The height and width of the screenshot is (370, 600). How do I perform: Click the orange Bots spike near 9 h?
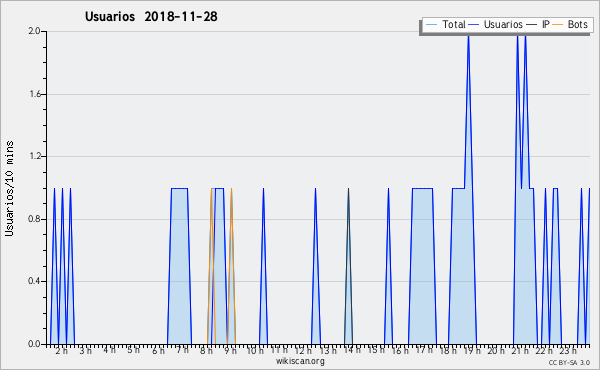point(231,266)
